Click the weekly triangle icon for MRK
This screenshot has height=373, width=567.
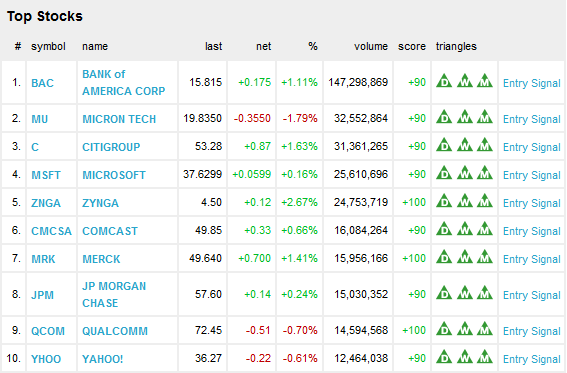point(465,257)
